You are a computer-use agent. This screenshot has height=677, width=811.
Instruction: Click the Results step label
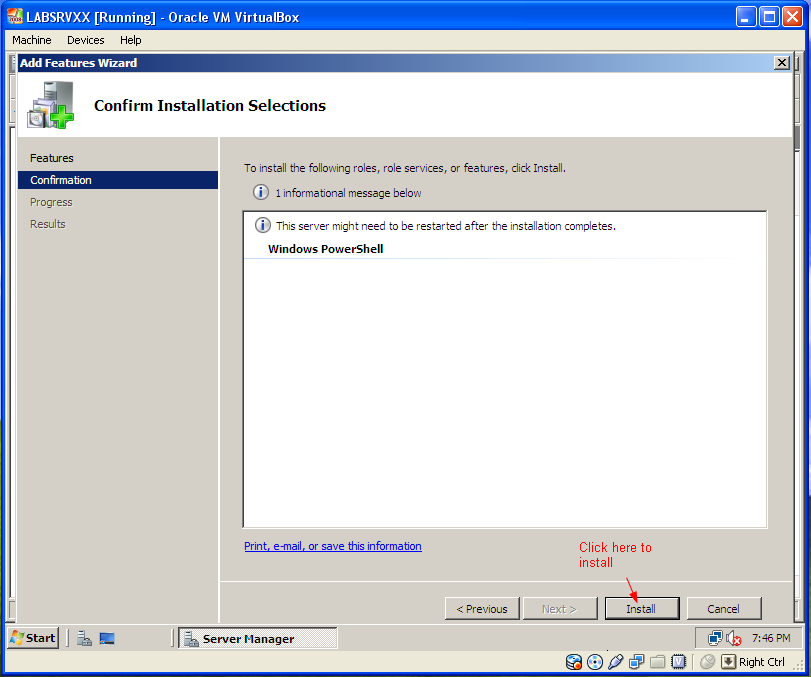click(48, 224)
